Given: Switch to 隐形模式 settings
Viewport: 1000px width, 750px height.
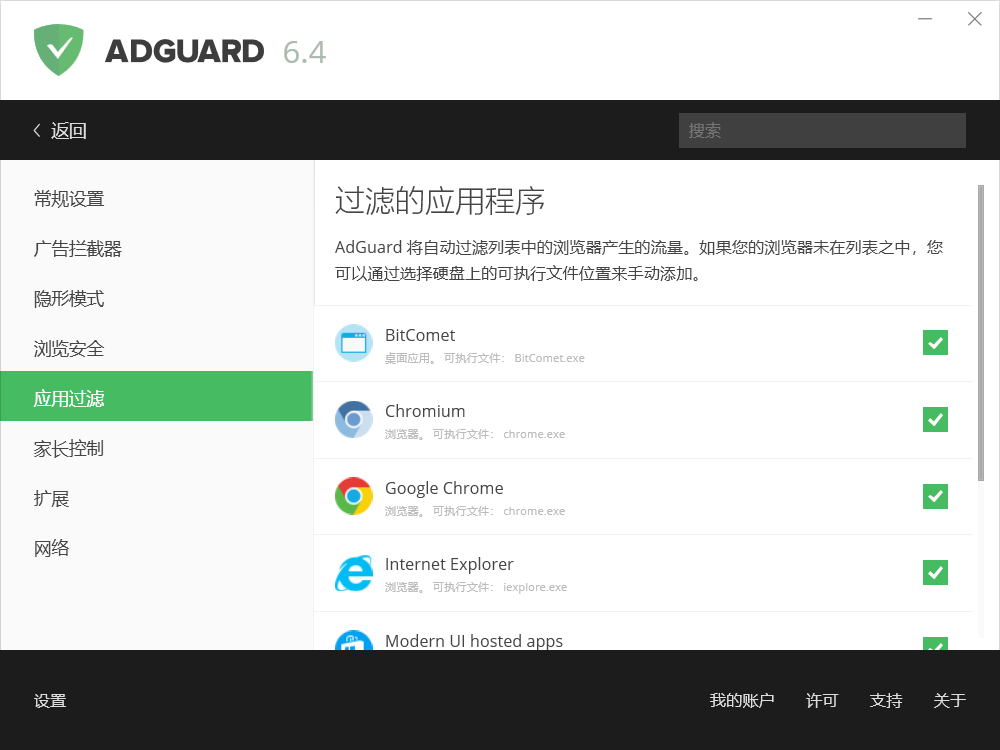Looking at the screenshot, I should tap(157, 298).
